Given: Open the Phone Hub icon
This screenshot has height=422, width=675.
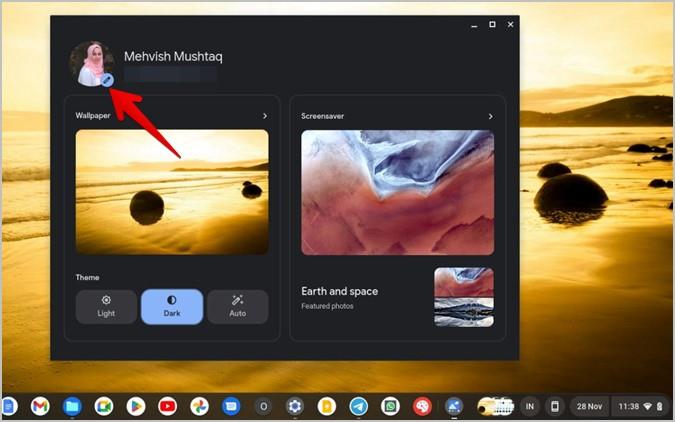Looking at the screenshot, I should 555,406.
